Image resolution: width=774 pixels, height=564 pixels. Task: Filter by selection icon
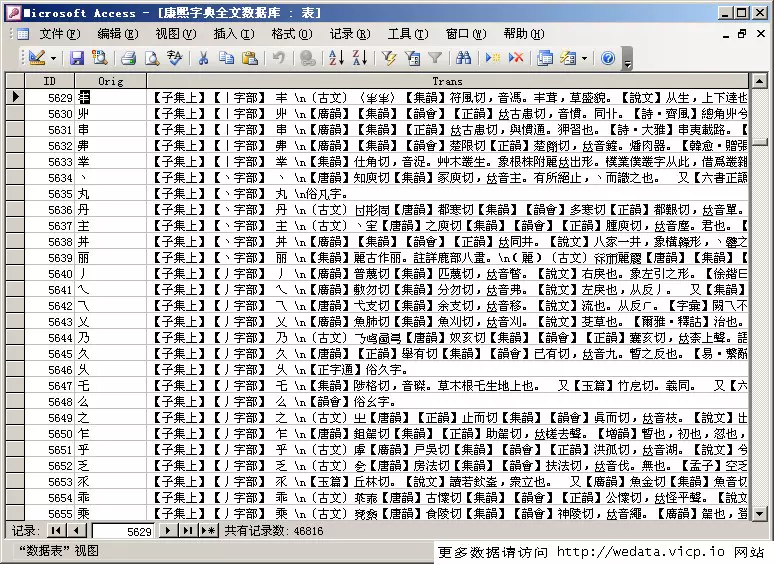coord(388,58)
